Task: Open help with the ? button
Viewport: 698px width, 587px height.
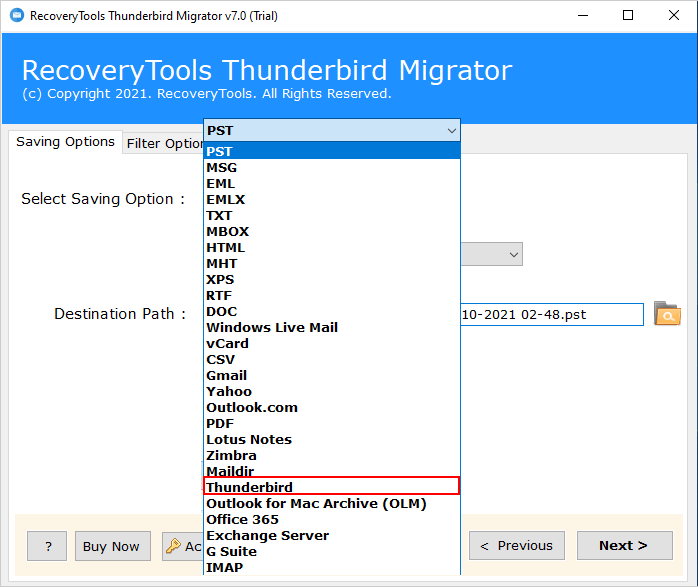Action: 47,546
